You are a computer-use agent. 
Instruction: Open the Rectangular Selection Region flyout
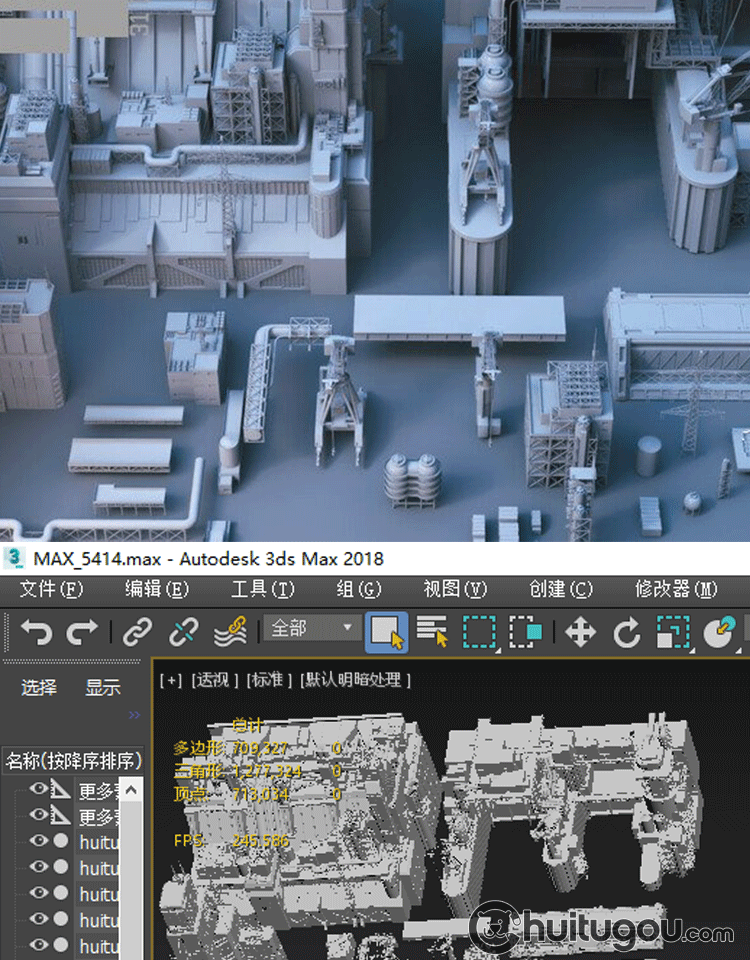point(480,632)
